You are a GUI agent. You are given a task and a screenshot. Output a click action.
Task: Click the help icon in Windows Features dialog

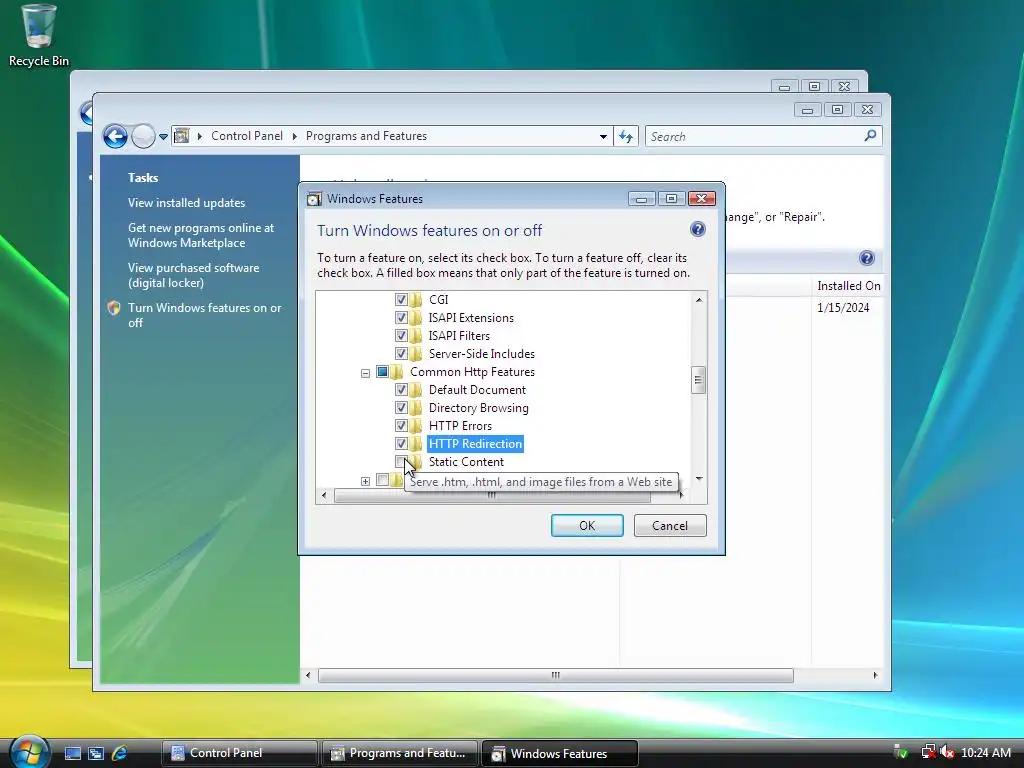(x=697, y=229)
